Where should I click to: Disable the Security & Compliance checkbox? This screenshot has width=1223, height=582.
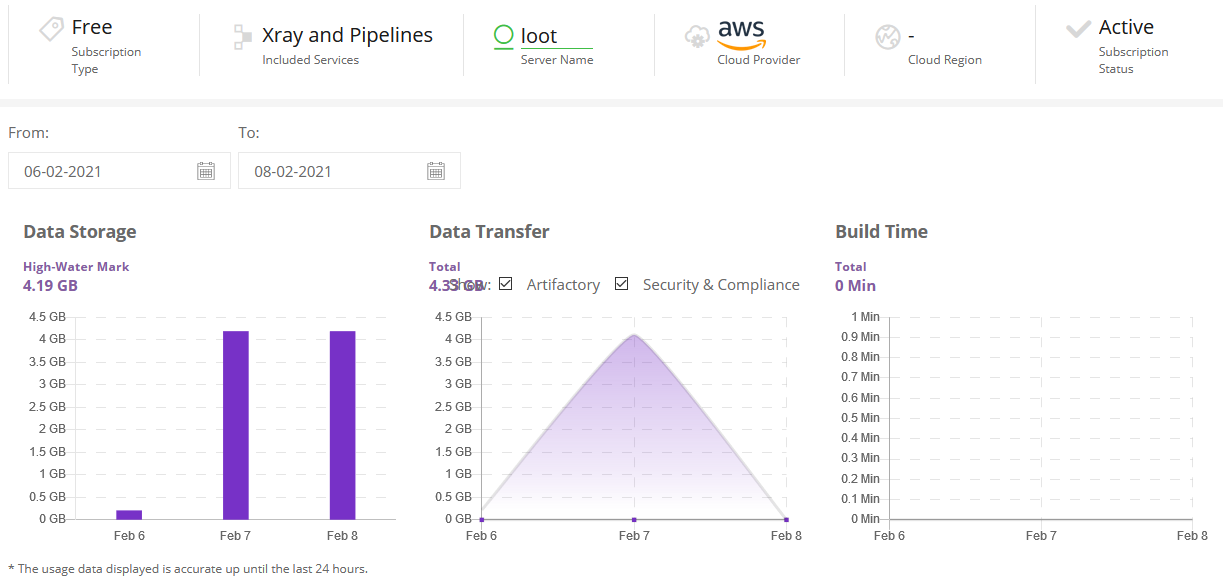point(621,284)
